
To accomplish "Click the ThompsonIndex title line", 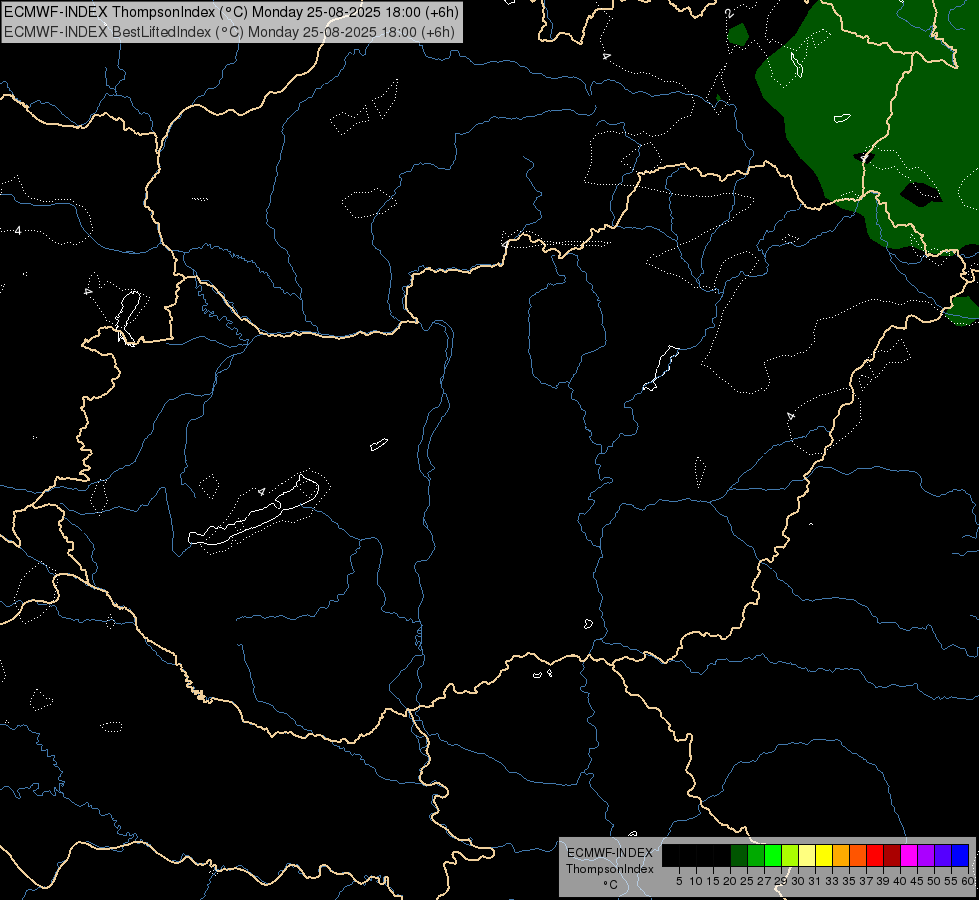I will [231, 12].
